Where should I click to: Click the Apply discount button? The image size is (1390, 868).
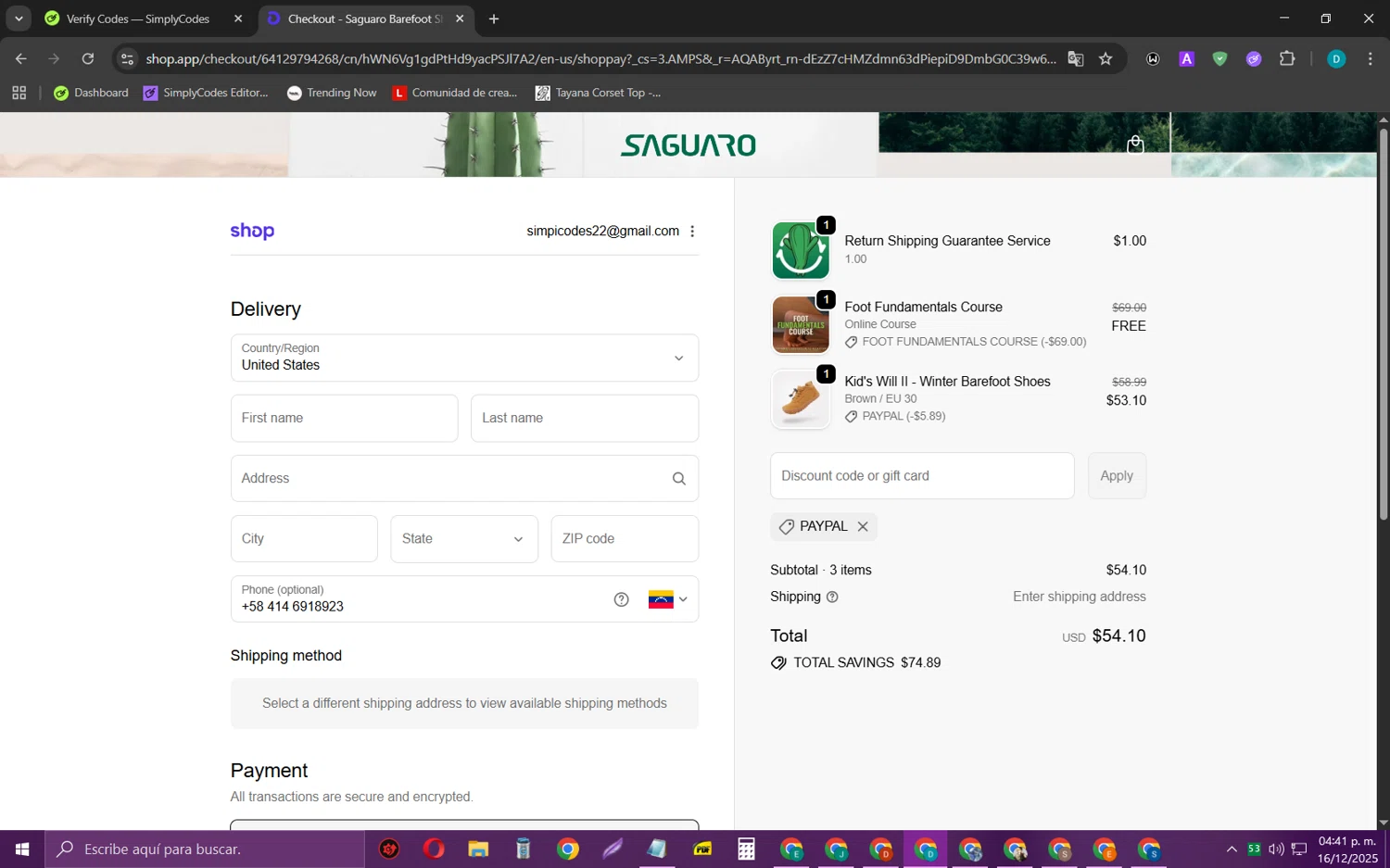1117,476
